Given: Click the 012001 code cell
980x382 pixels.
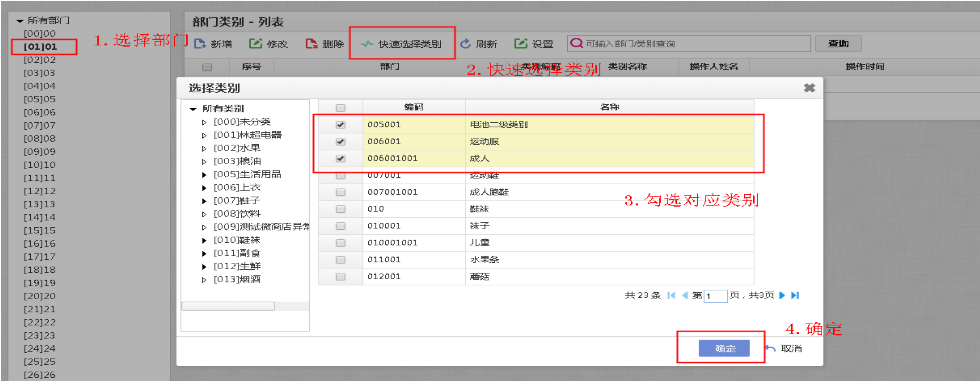Looking at the screenshot, I should coord(414,276).
